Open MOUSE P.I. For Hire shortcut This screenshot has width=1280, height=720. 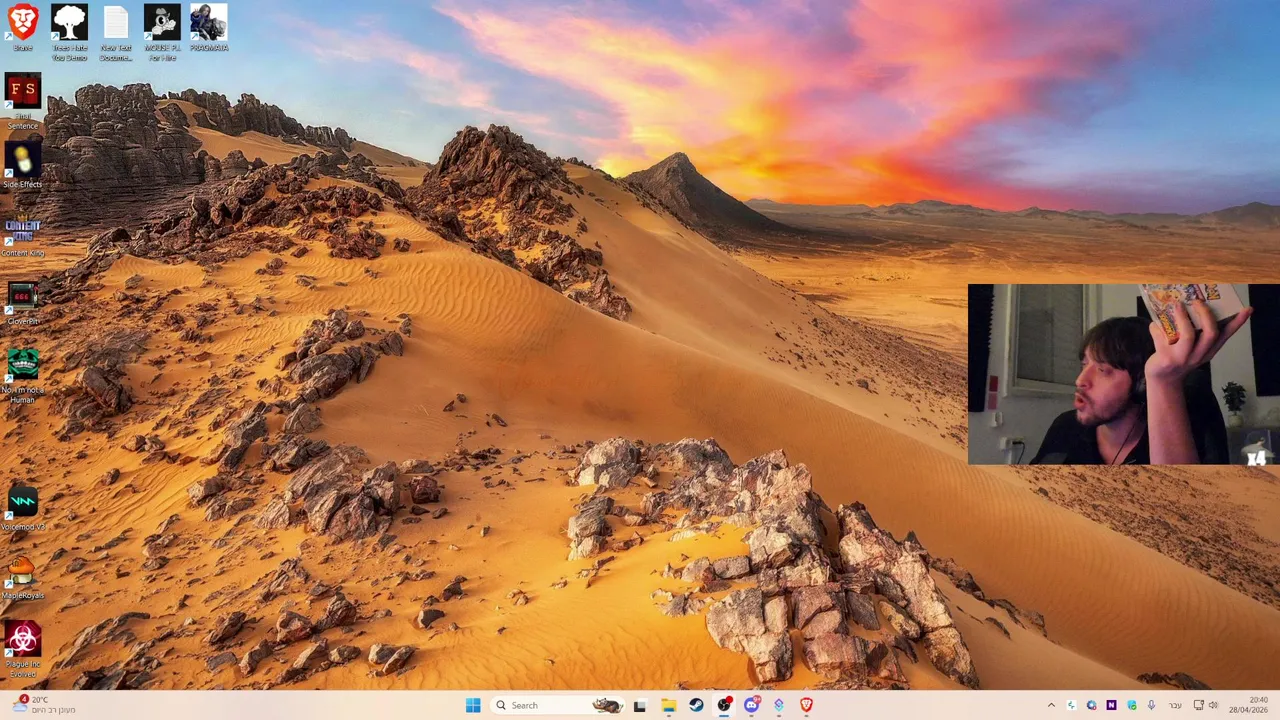click(161, 32)
